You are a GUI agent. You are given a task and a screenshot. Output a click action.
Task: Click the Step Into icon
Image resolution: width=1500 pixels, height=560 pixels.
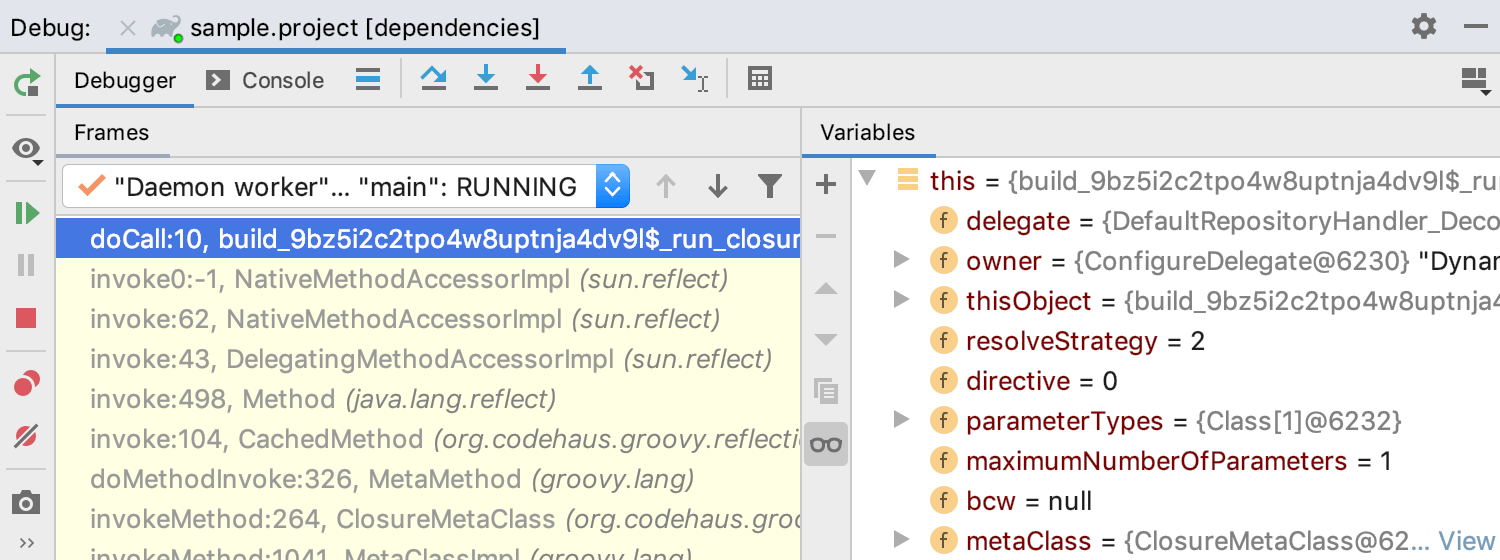coord(486,79)
